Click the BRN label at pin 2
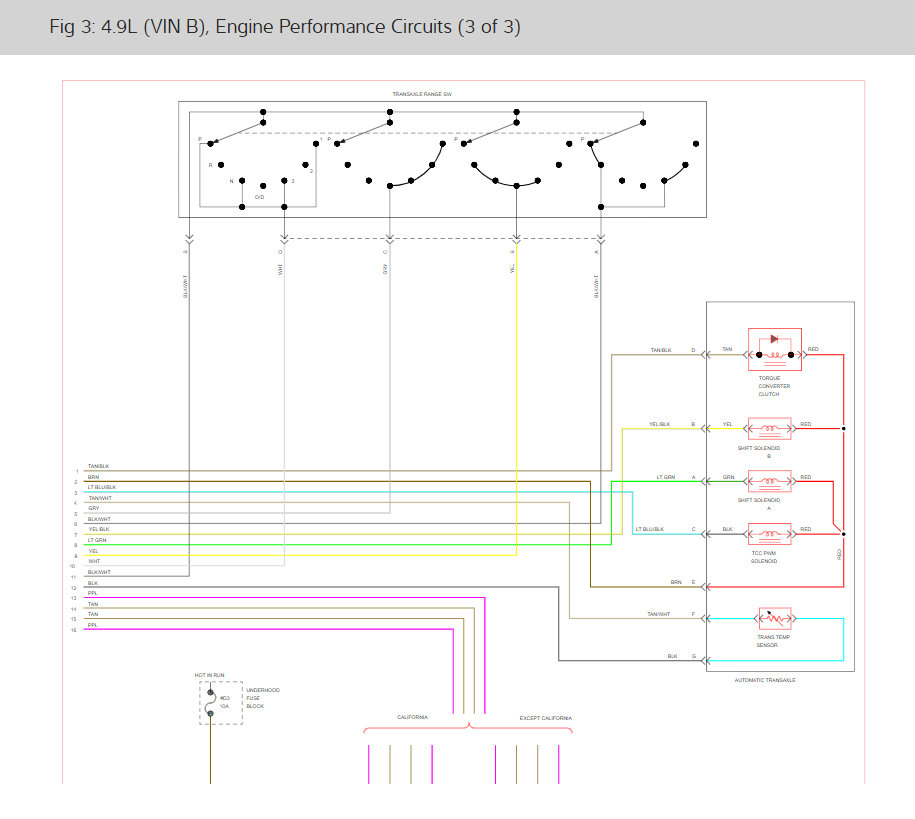Image resolution: width=915 pixels, height=819 pixels. [x=93, y=478]
